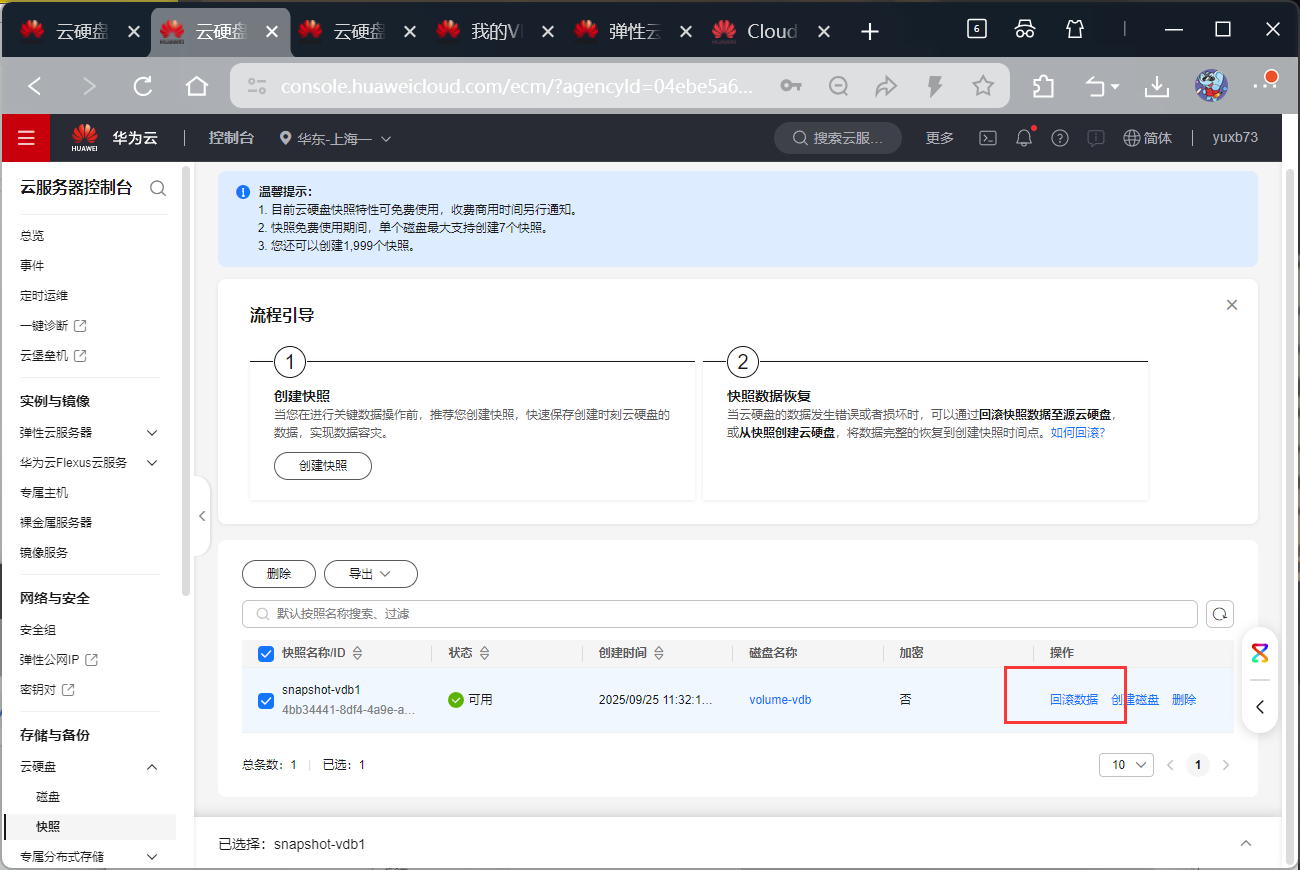Click the browser profile avatar
Image resolution: width=1300 pixels, height=870 pixels.
click(1211, 86)
